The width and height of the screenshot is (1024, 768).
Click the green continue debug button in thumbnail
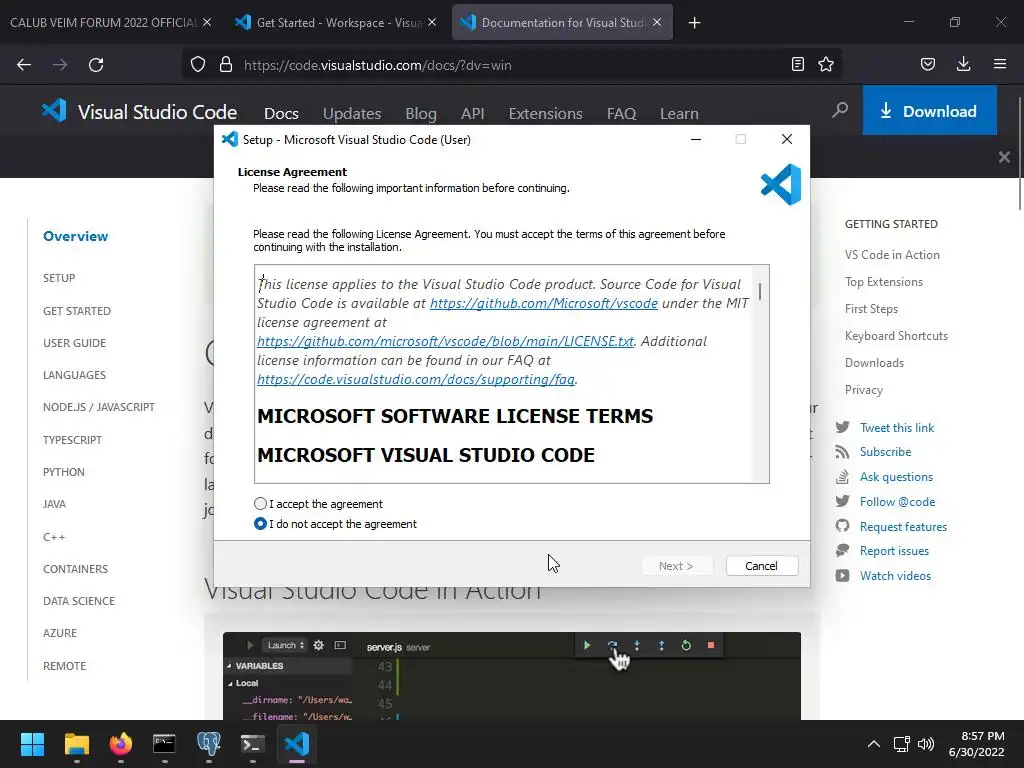[x=587, y=645]
